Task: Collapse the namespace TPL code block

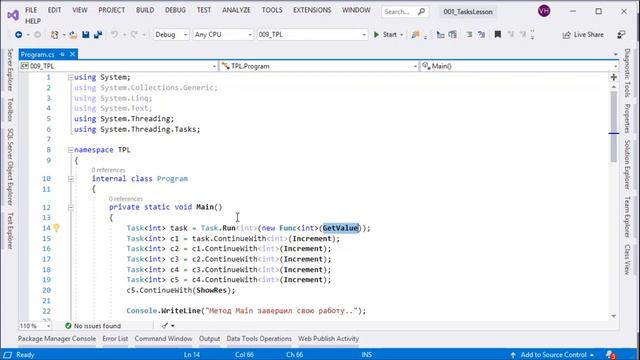Action: [71, 150]
